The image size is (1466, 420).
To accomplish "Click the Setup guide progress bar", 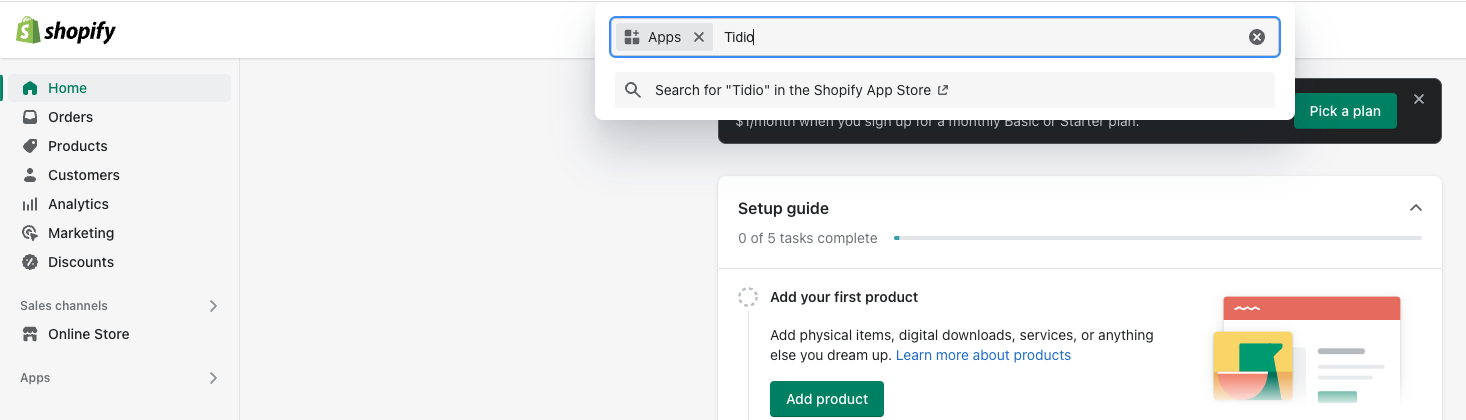I will [x=1158, y=238].
